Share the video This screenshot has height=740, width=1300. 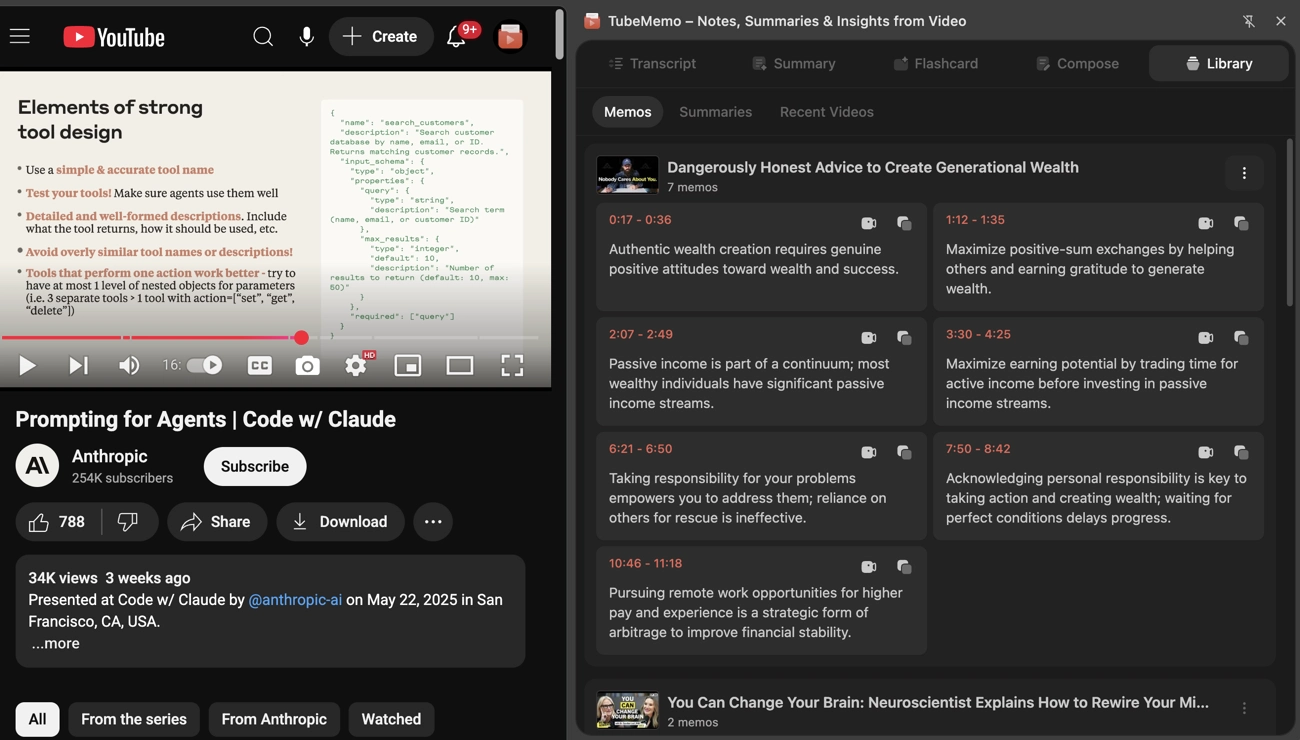[x=216, y=522]
